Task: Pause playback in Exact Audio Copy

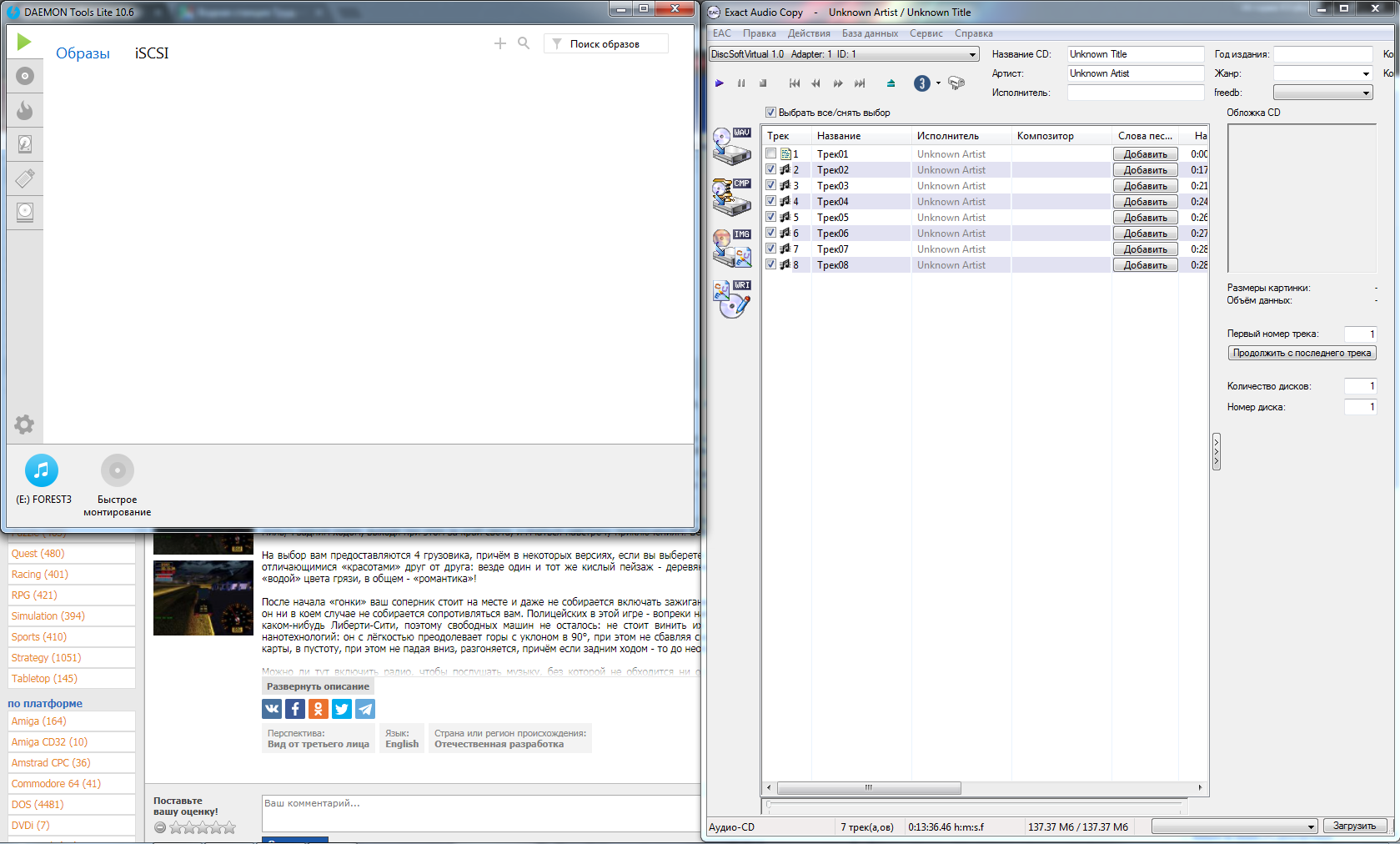Action: click(x=741, y=83)
